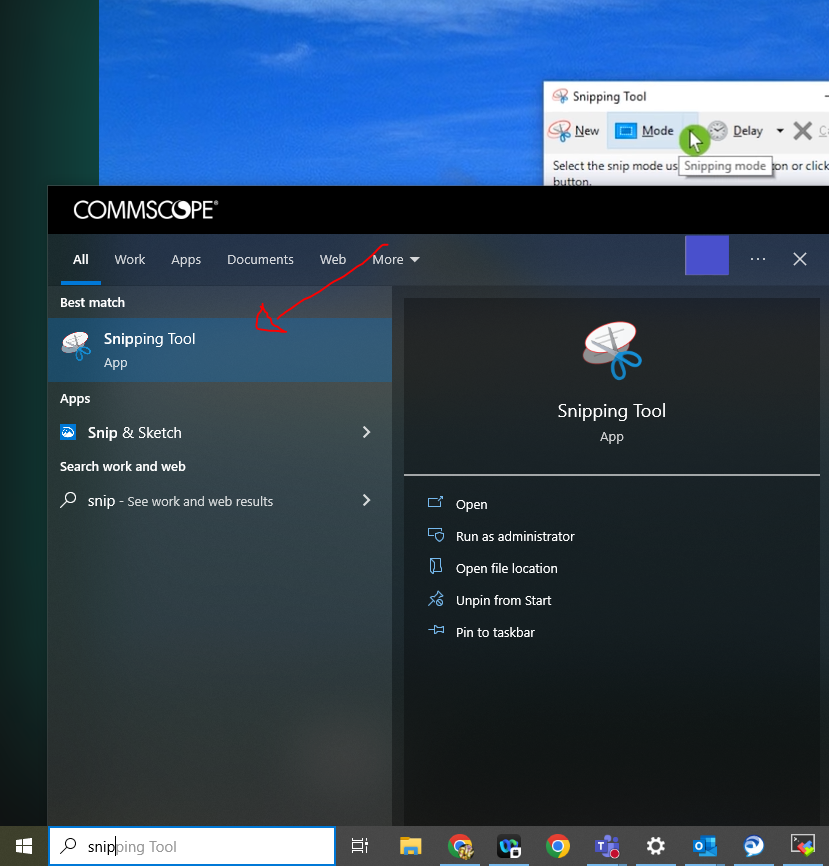
Task: Open the Delay dropdown arrow
Action: [780, 131]
